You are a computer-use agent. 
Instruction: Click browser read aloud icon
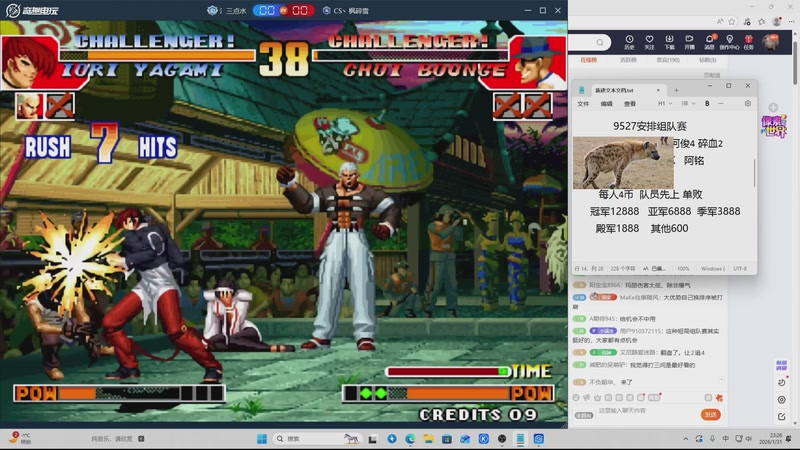pos(720,21)
